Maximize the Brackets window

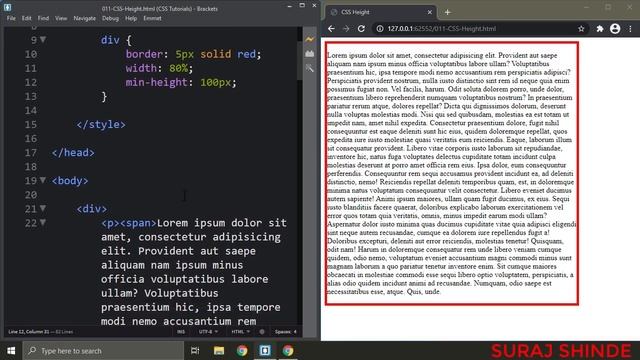point(302,6)
